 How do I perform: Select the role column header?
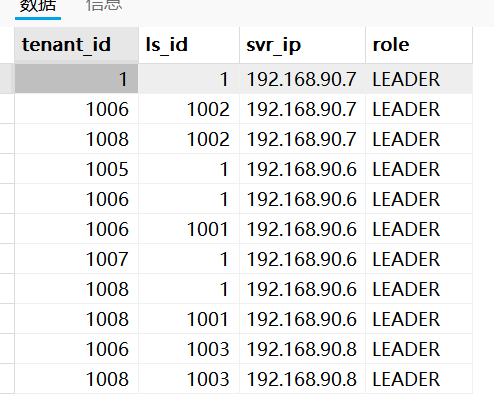[419, 45]
